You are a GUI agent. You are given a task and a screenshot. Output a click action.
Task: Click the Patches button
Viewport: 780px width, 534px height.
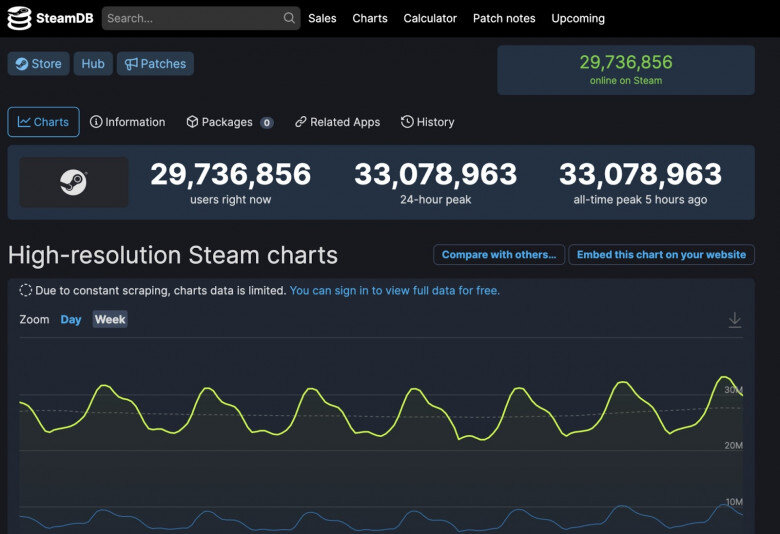click(155, 64)
